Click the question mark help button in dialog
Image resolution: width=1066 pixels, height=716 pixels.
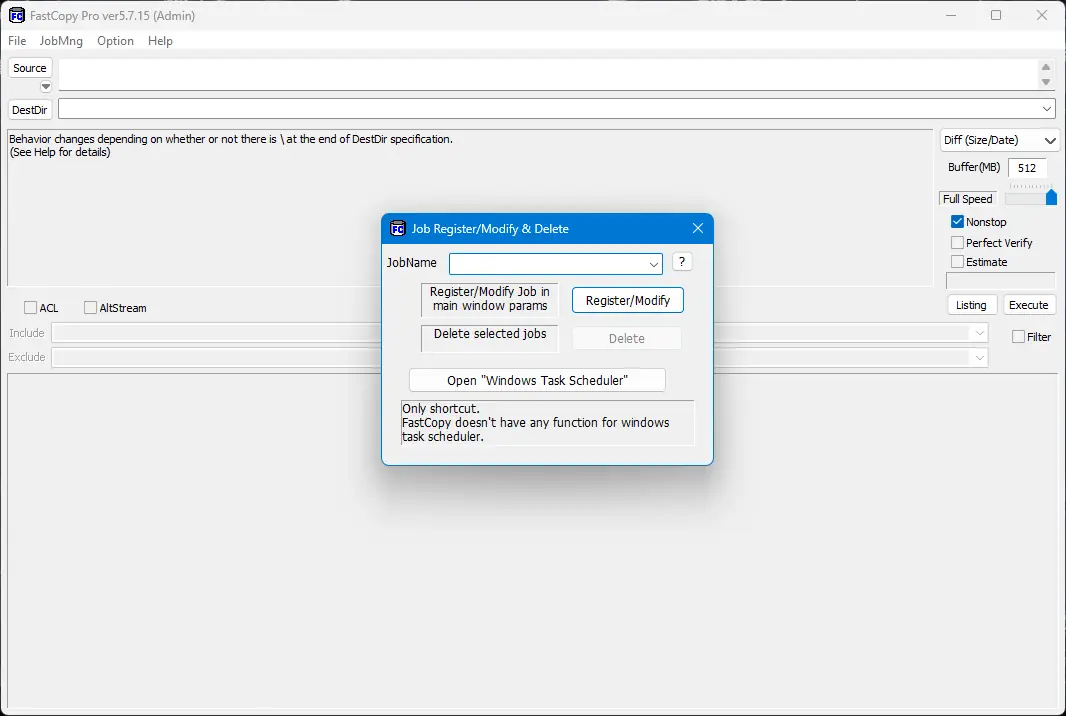(682, 262)
